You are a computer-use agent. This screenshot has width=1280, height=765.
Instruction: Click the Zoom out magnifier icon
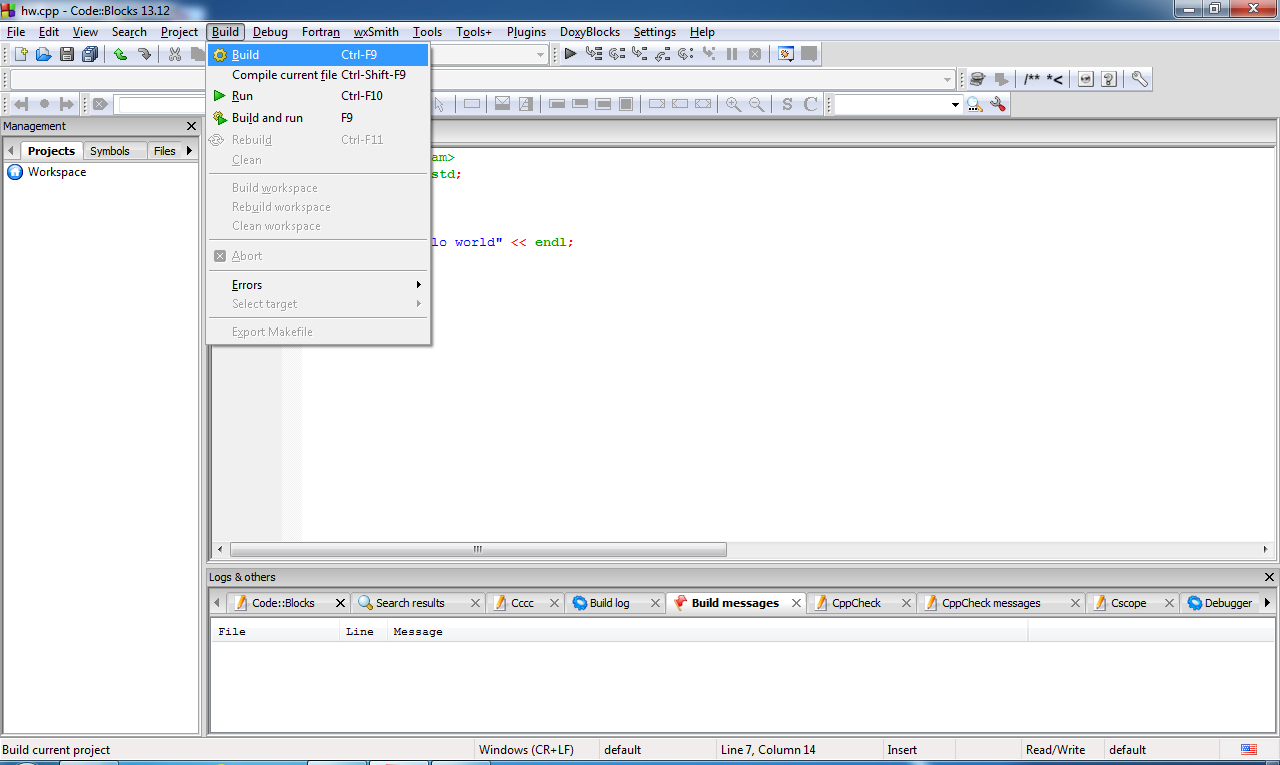(x=757, y=104)
